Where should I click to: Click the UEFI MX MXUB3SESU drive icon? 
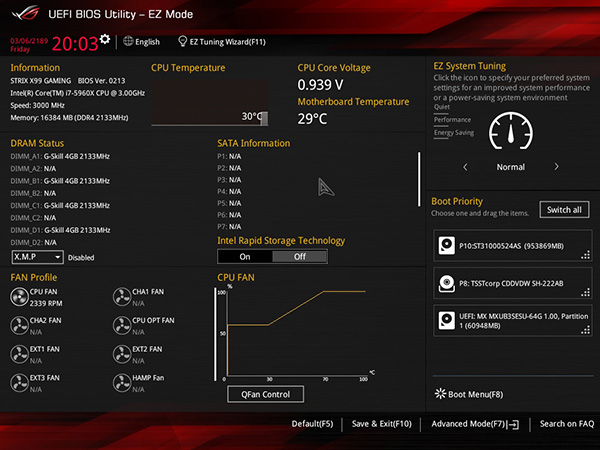[447, 321]
